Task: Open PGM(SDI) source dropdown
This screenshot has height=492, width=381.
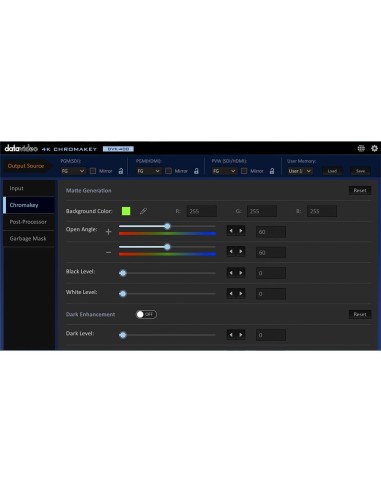Action: pyautogui.click(x=73, y=171)
